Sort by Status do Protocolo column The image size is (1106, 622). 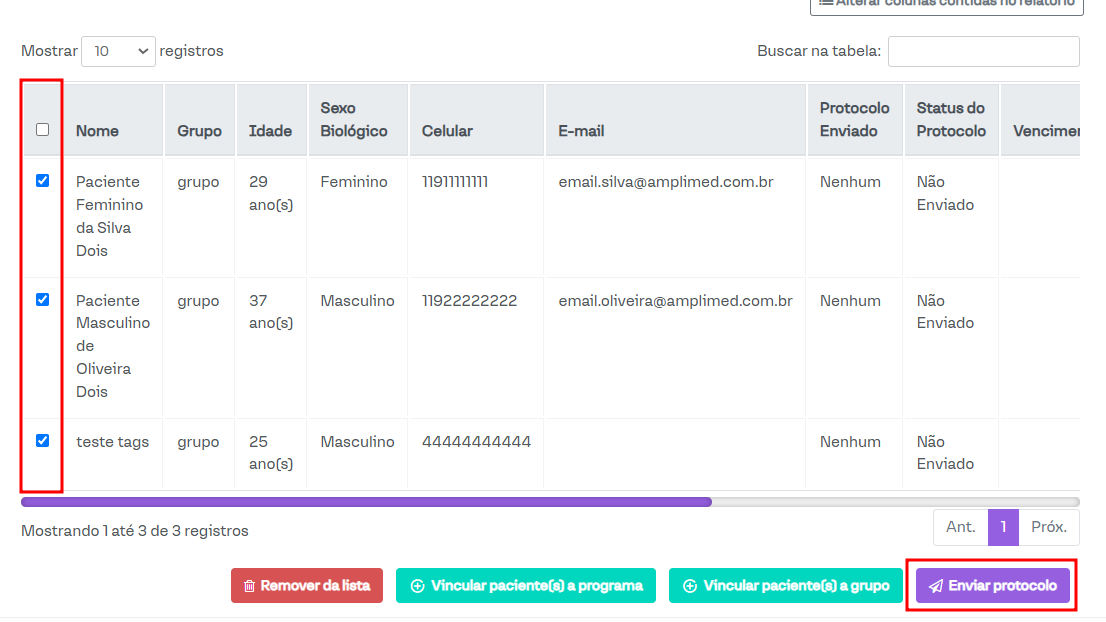[x=950, y=120]
